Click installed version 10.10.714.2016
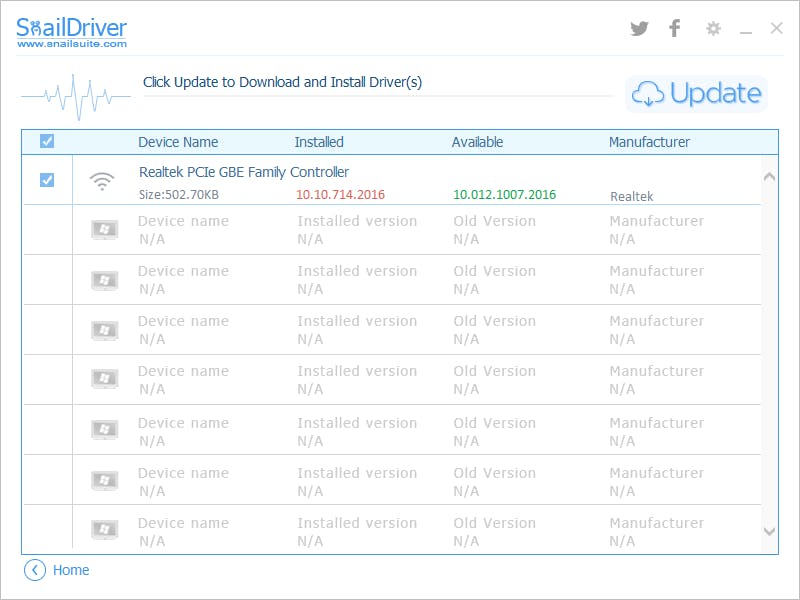The height and width of the screenshot is (600, 800). tap(340, 194)
